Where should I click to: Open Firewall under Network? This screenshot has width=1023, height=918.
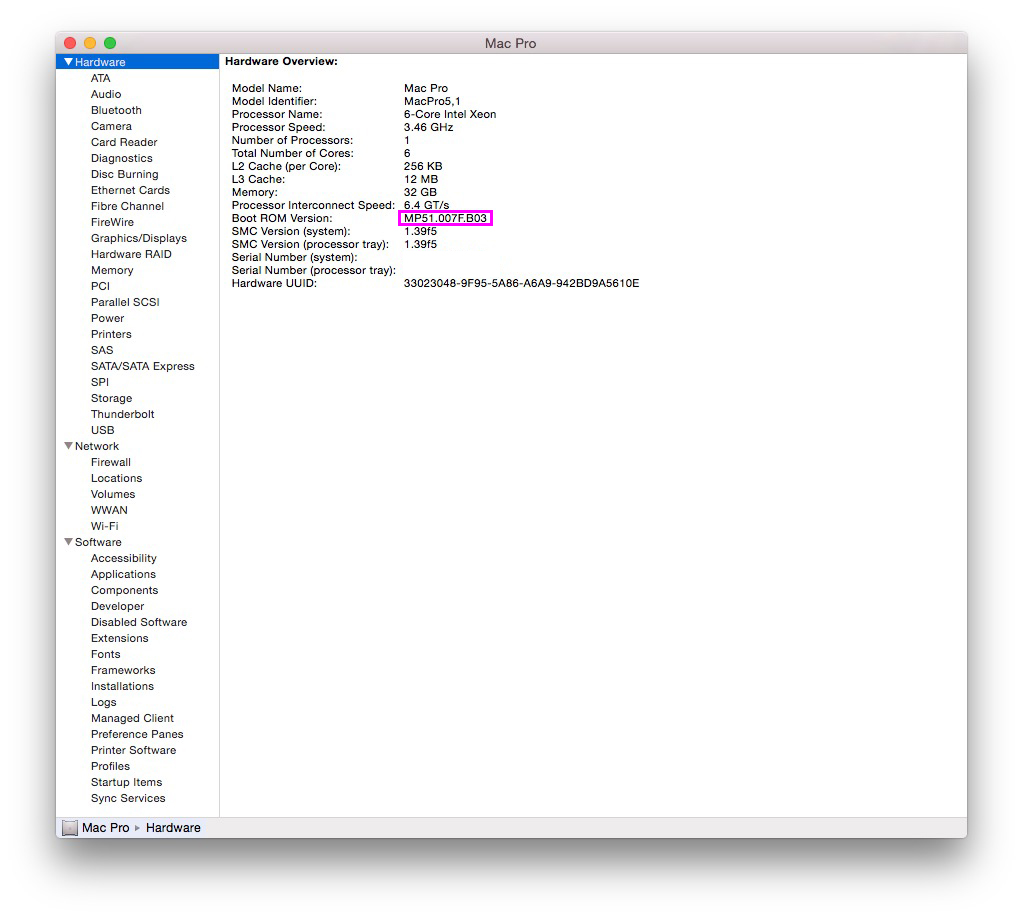point(110,462)
